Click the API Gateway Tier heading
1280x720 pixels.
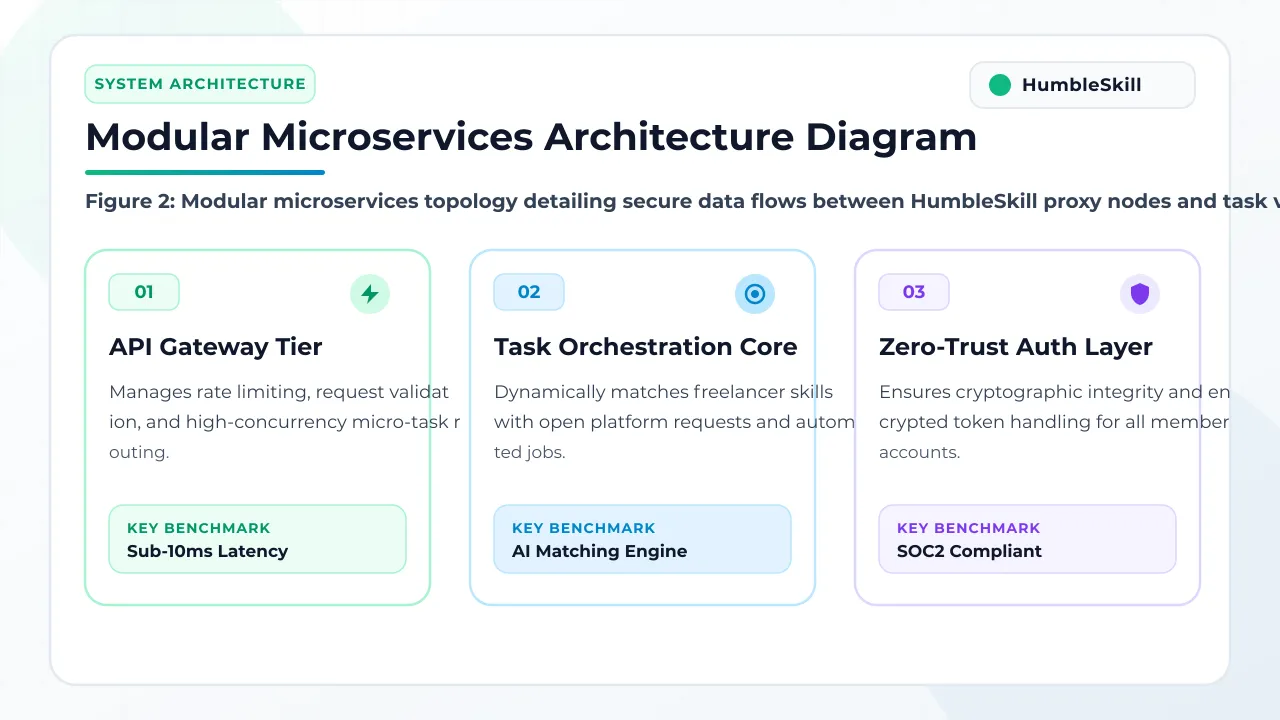[216, 347]
